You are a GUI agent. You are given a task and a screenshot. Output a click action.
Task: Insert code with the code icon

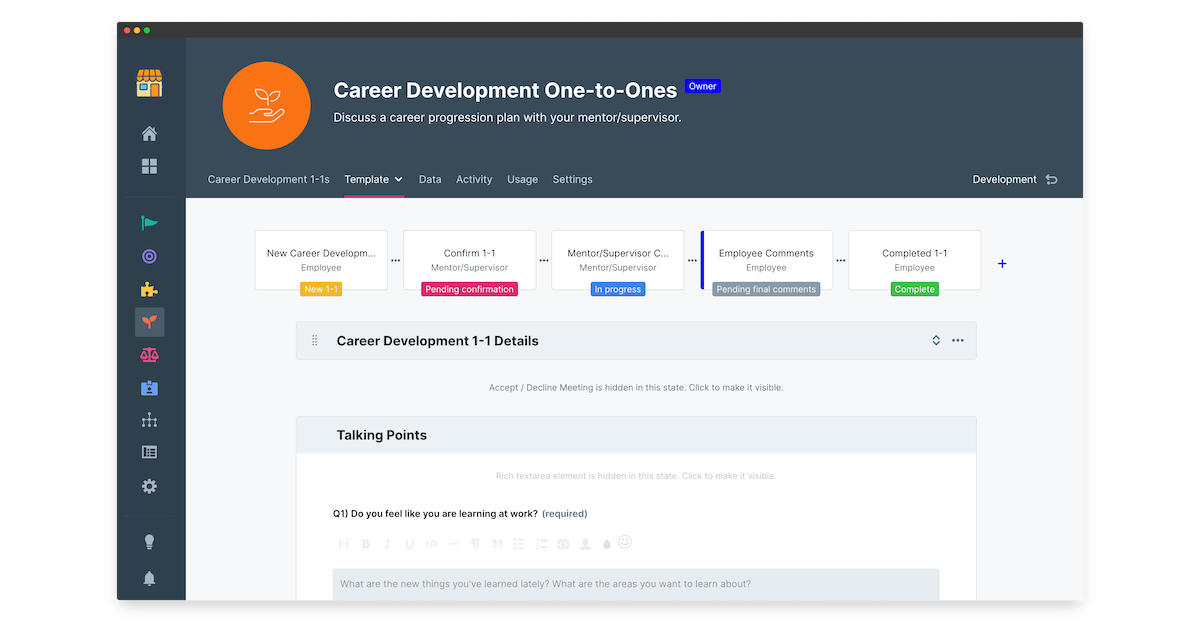[431, 544]
